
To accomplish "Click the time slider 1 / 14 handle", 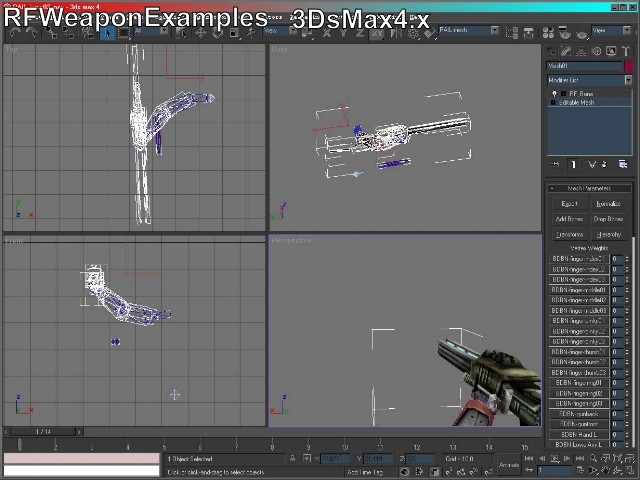I will [43, 431].
